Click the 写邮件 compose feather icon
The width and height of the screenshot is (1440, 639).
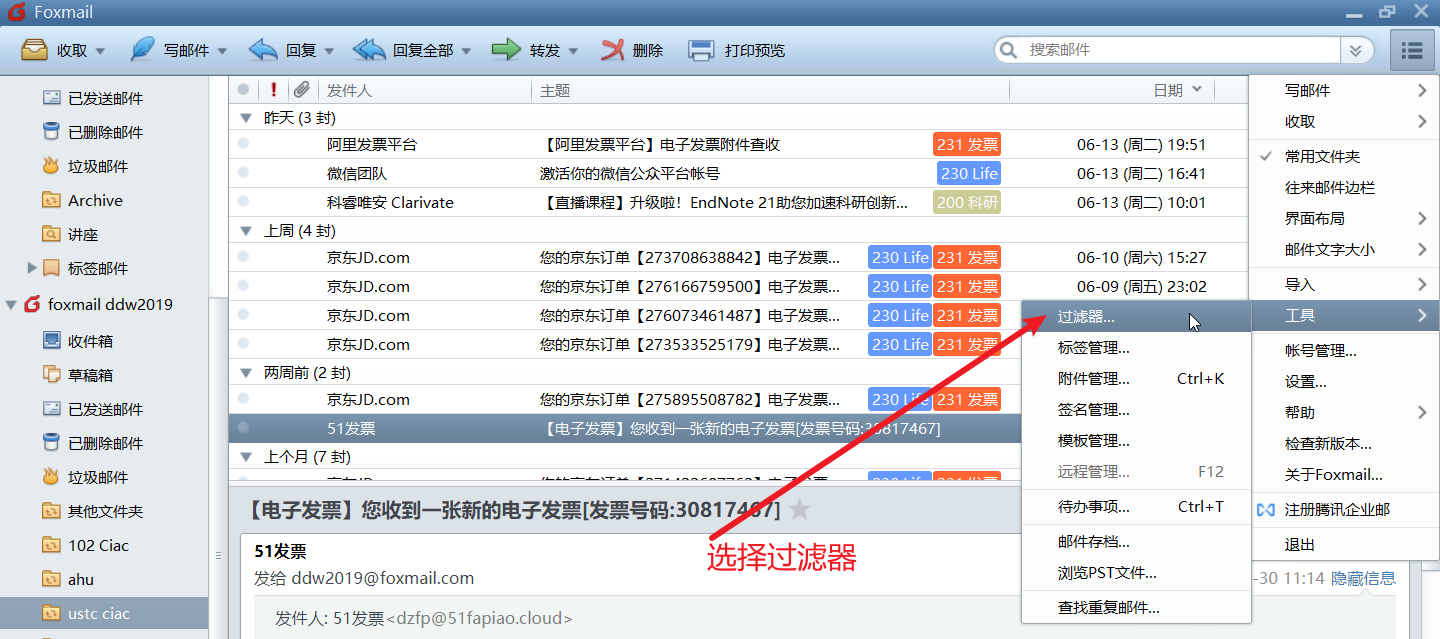(x=143, y=50)
